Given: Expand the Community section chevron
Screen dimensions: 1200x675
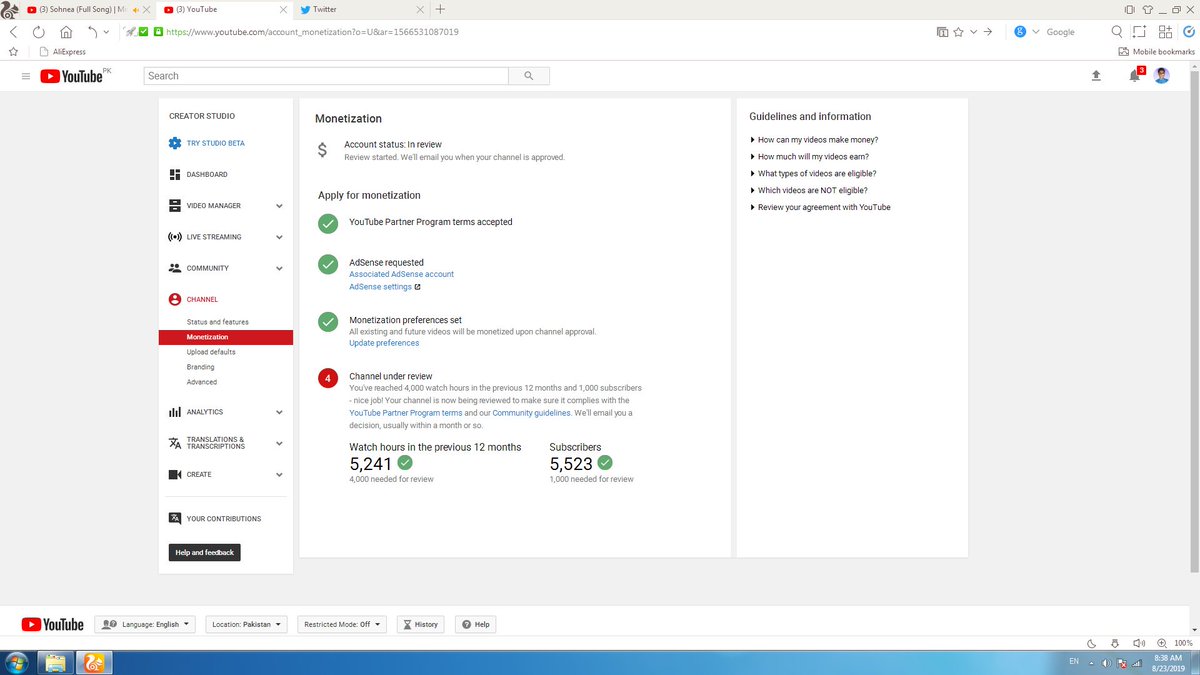Looking at the screenshot, I should [279, 268].
